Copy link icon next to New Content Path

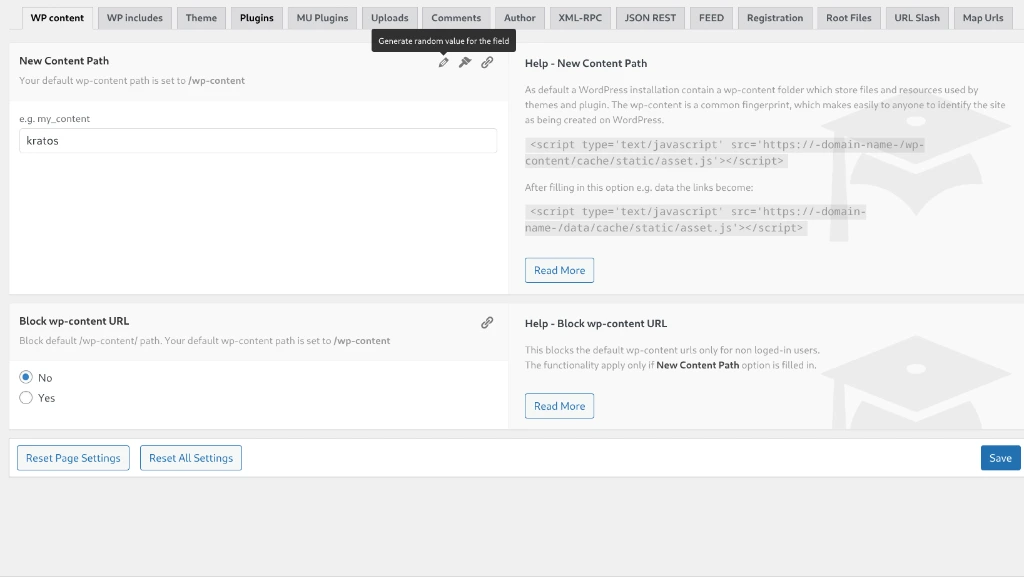pos(487,63)
